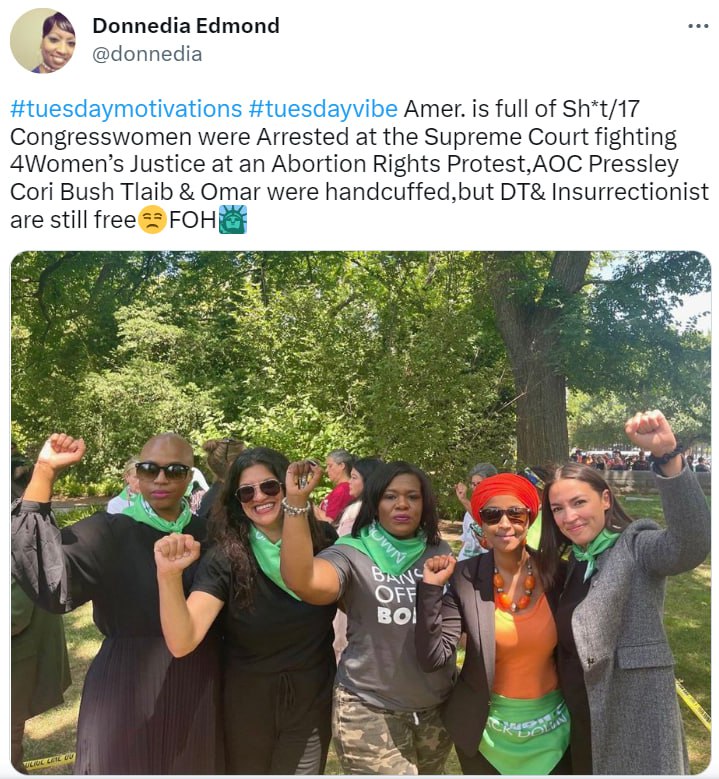Click the pearl bracelet on the raised wrist
The height and width of the screenshot is (779, 719).
tap(296, 507)
